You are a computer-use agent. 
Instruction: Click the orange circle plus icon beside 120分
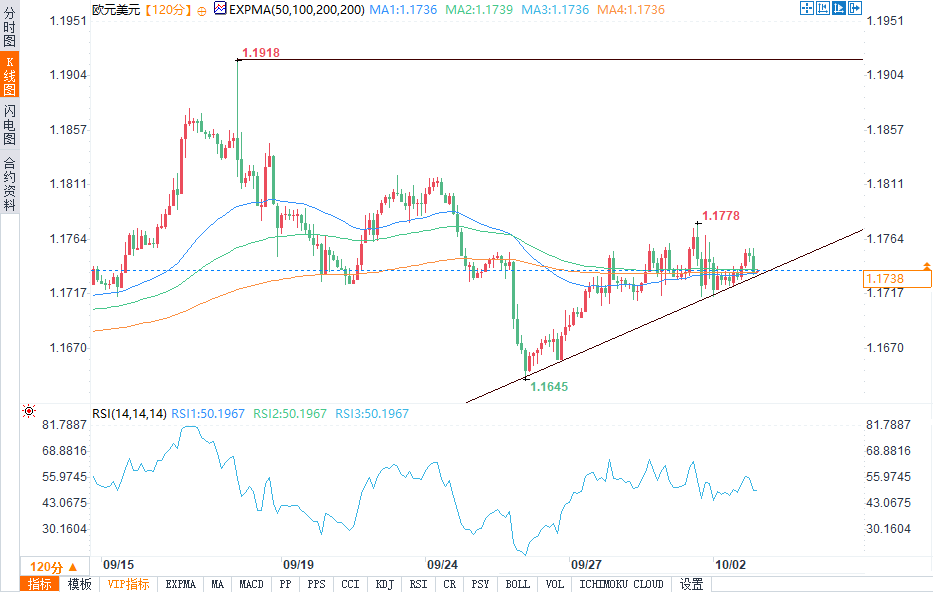202,11
